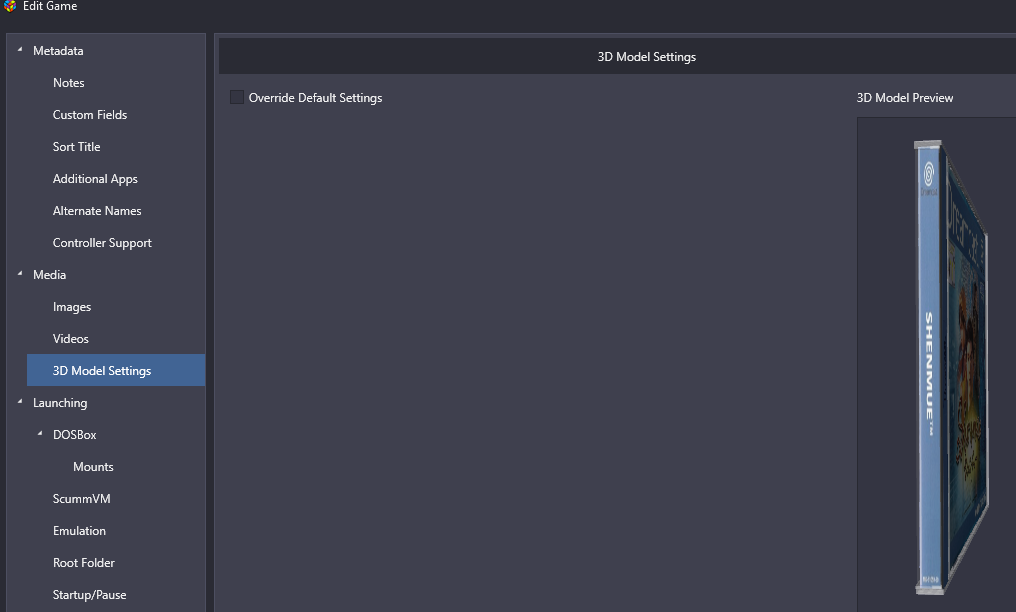Screen dimensions: 1016x612
Task: Collapse the DOSBox tree node
Action: (x=40, y=434)
